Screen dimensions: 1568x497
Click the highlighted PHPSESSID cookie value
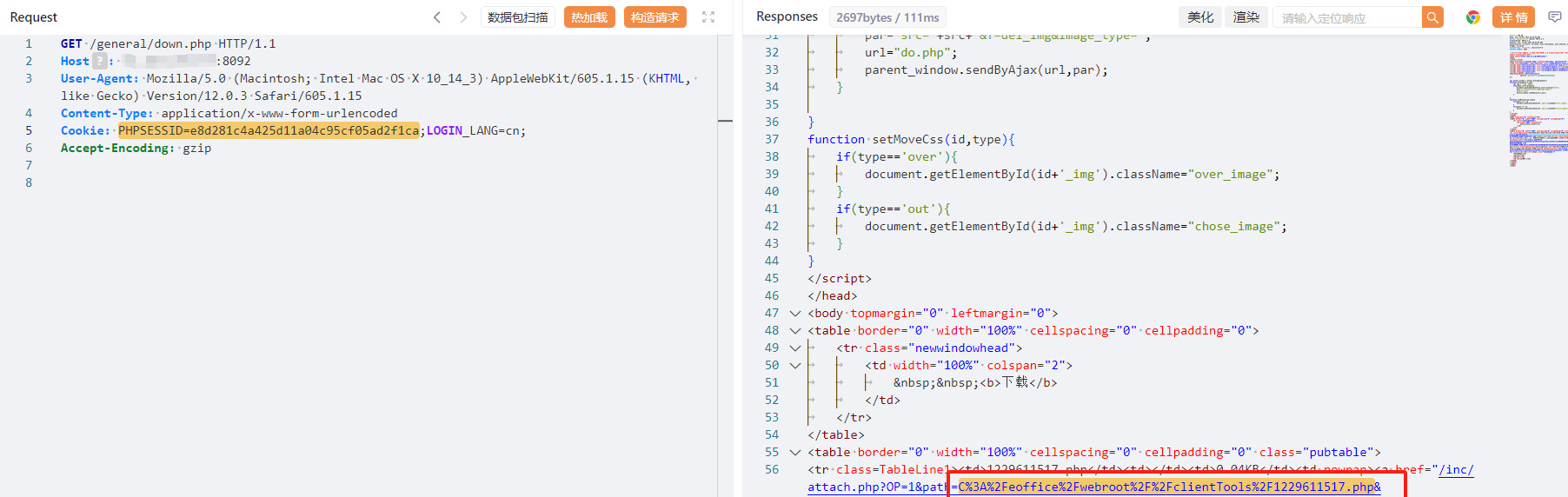[x=269, y=130]
